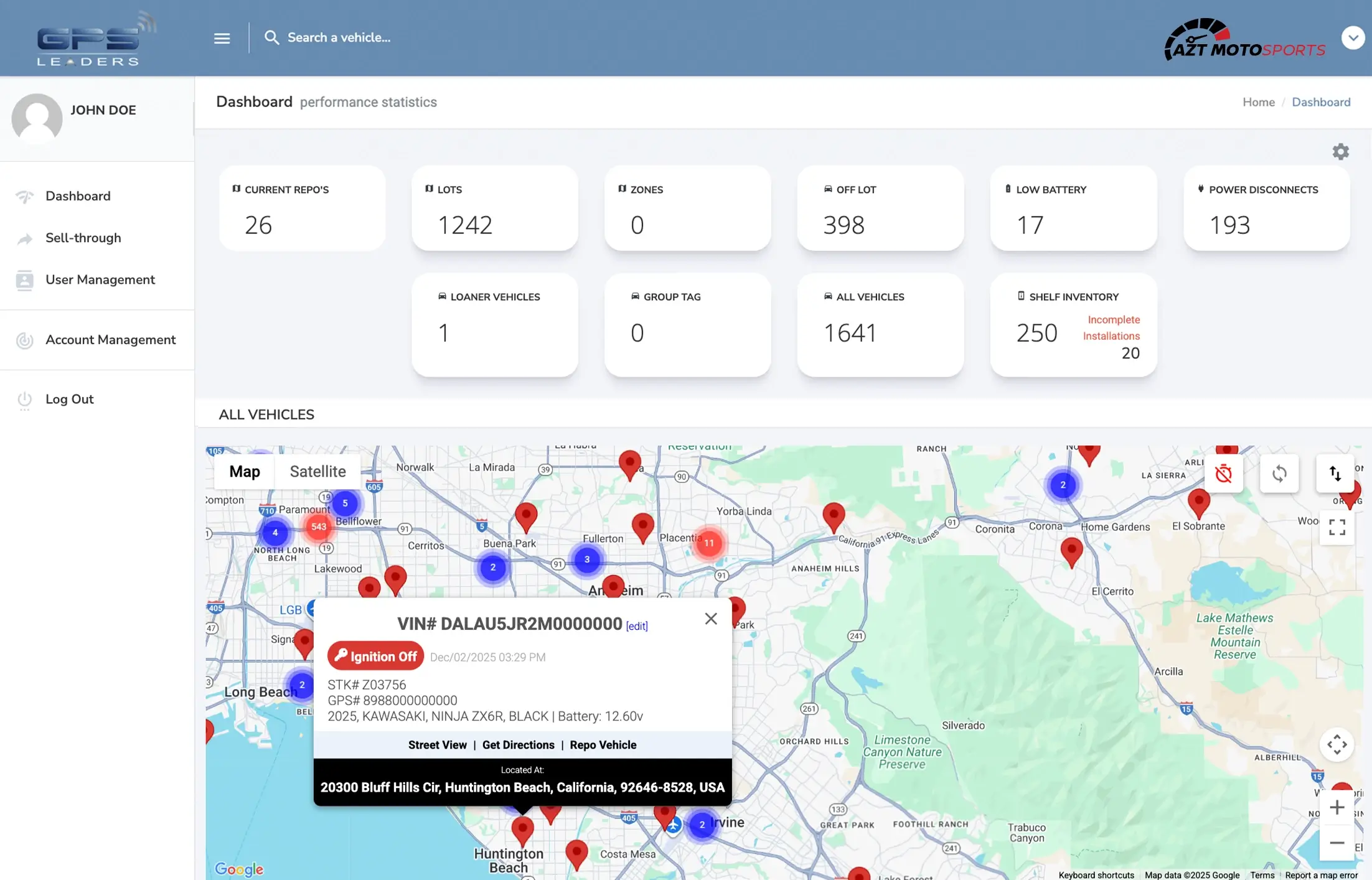Screen dimensions: 1372x880
Task: Open the account dropdown next to AZT Motosports logo
Action: coord(1353,37)
